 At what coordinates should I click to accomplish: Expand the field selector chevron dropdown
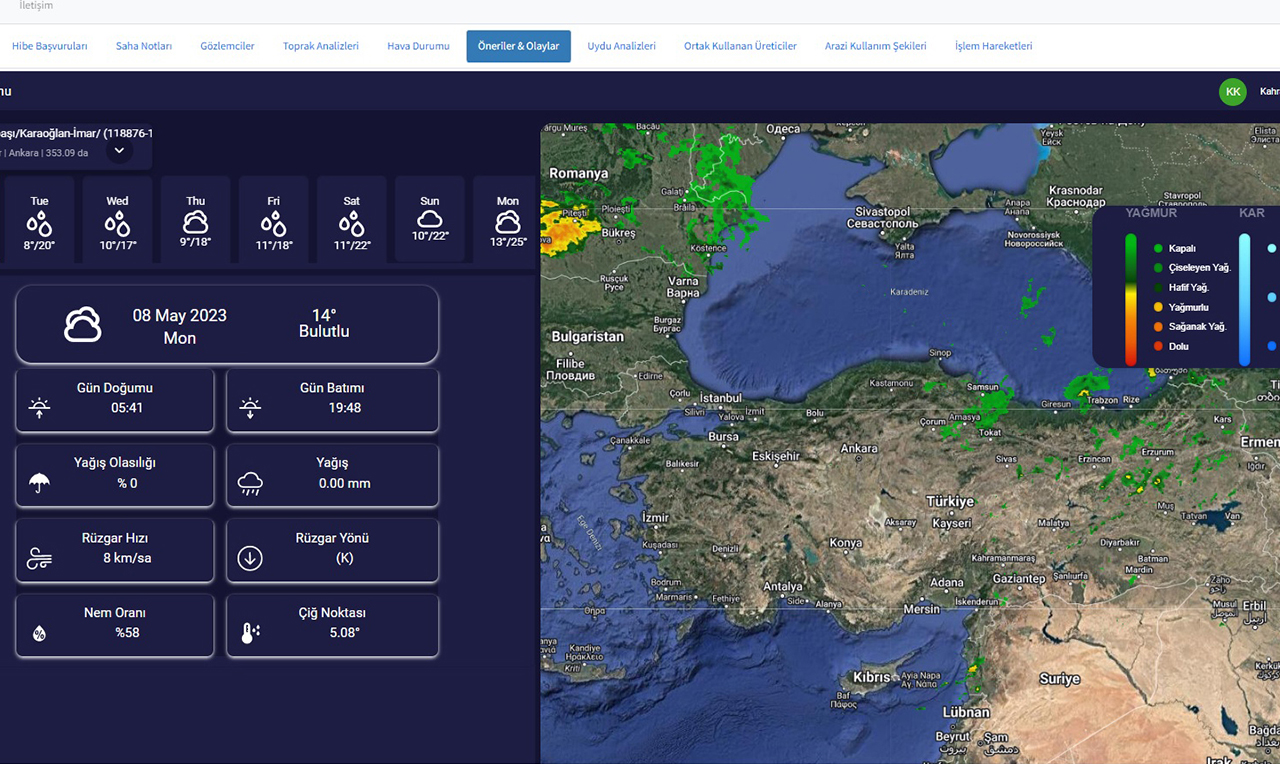coord(118,151)
